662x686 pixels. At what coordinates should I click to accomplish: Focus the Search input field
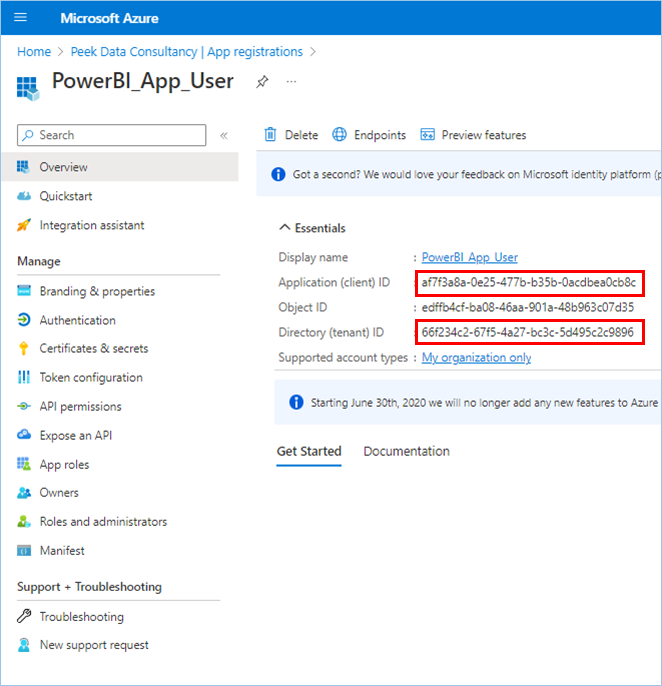112,135
